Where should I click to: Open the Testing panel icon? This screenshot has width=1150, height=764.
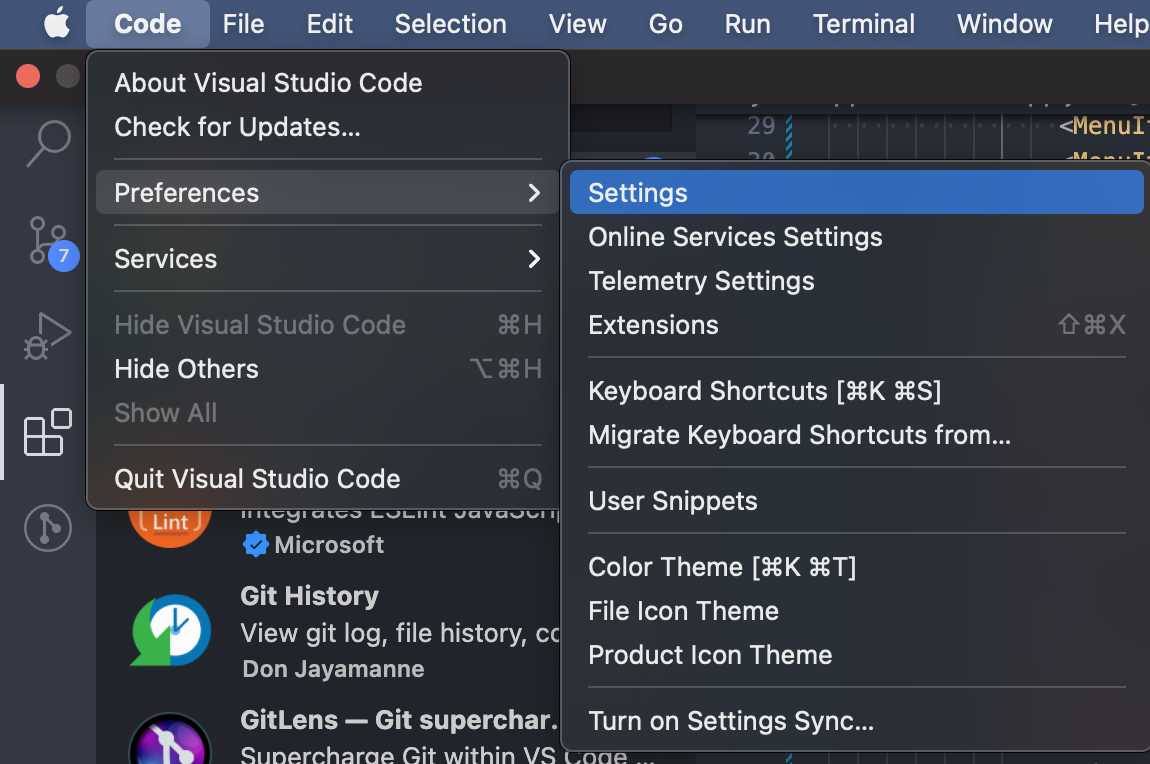[47, 528]
